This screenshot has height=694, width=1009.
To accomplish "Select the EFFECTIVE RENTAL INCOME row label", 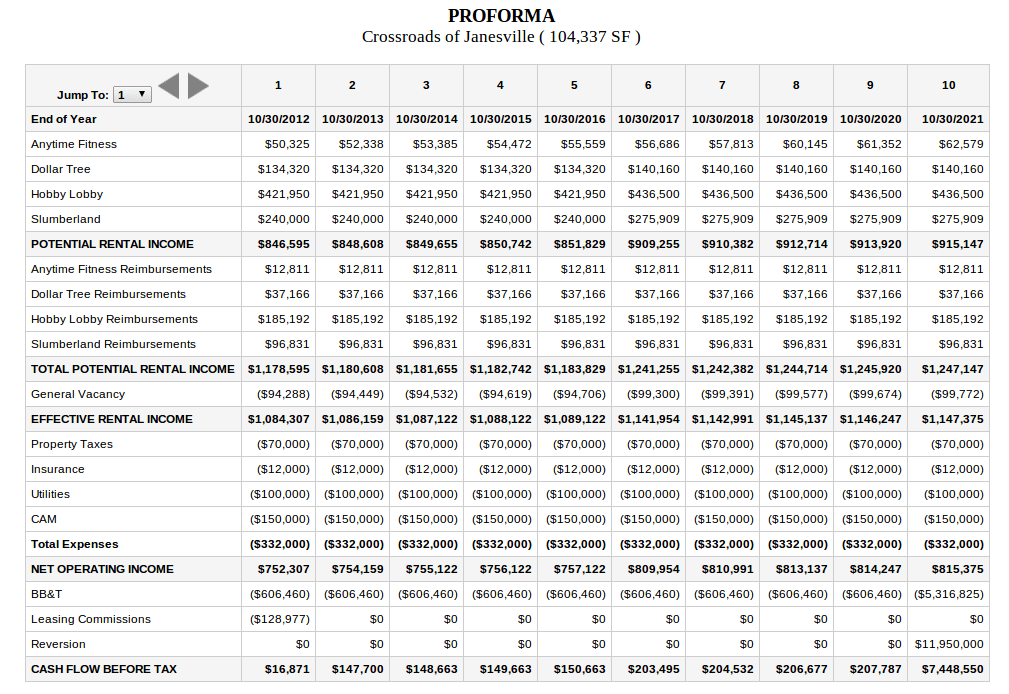I will click(x=111, y=419).
